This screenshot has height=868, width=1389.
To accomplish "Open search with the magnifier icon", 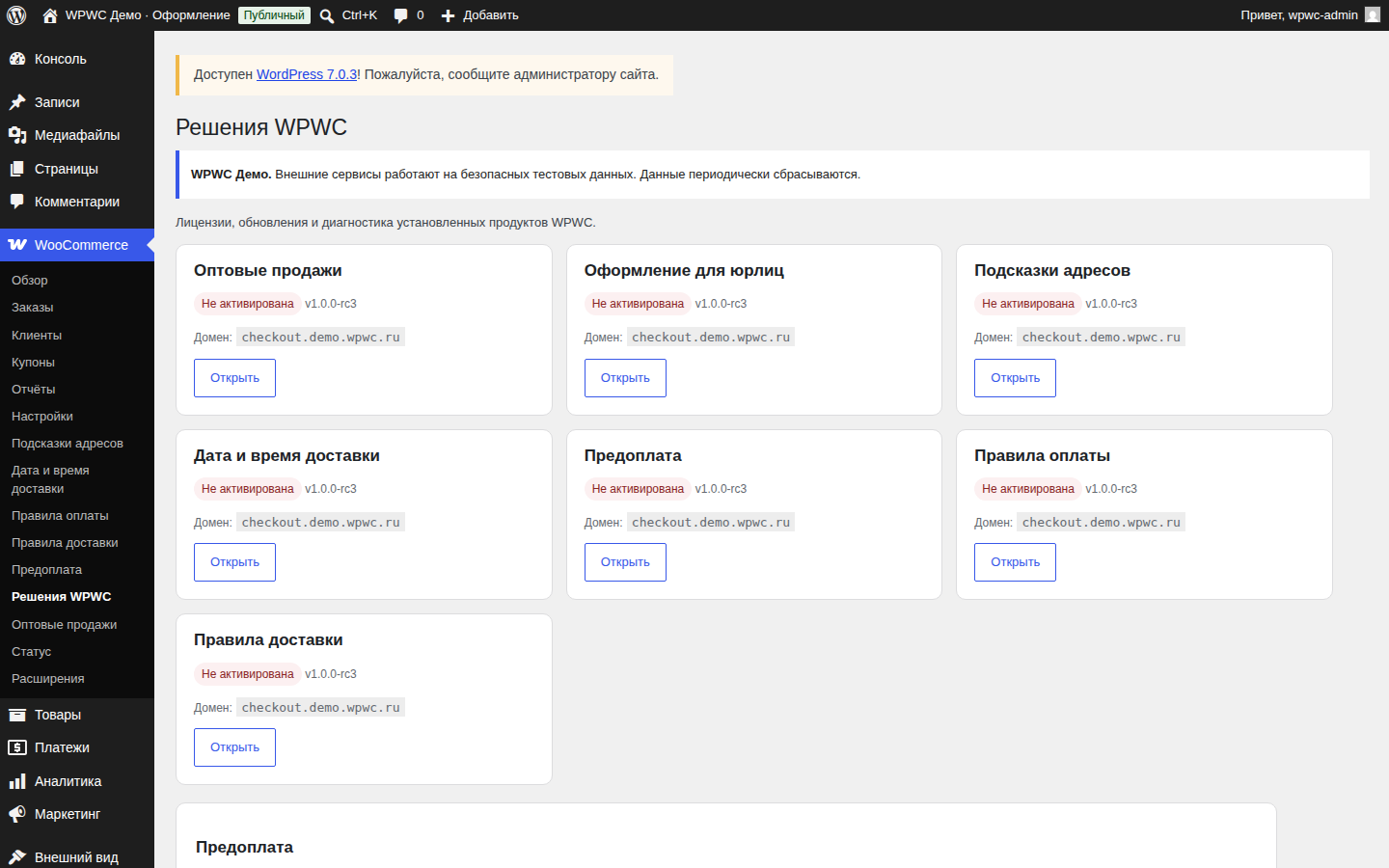I will coord(327,15).
